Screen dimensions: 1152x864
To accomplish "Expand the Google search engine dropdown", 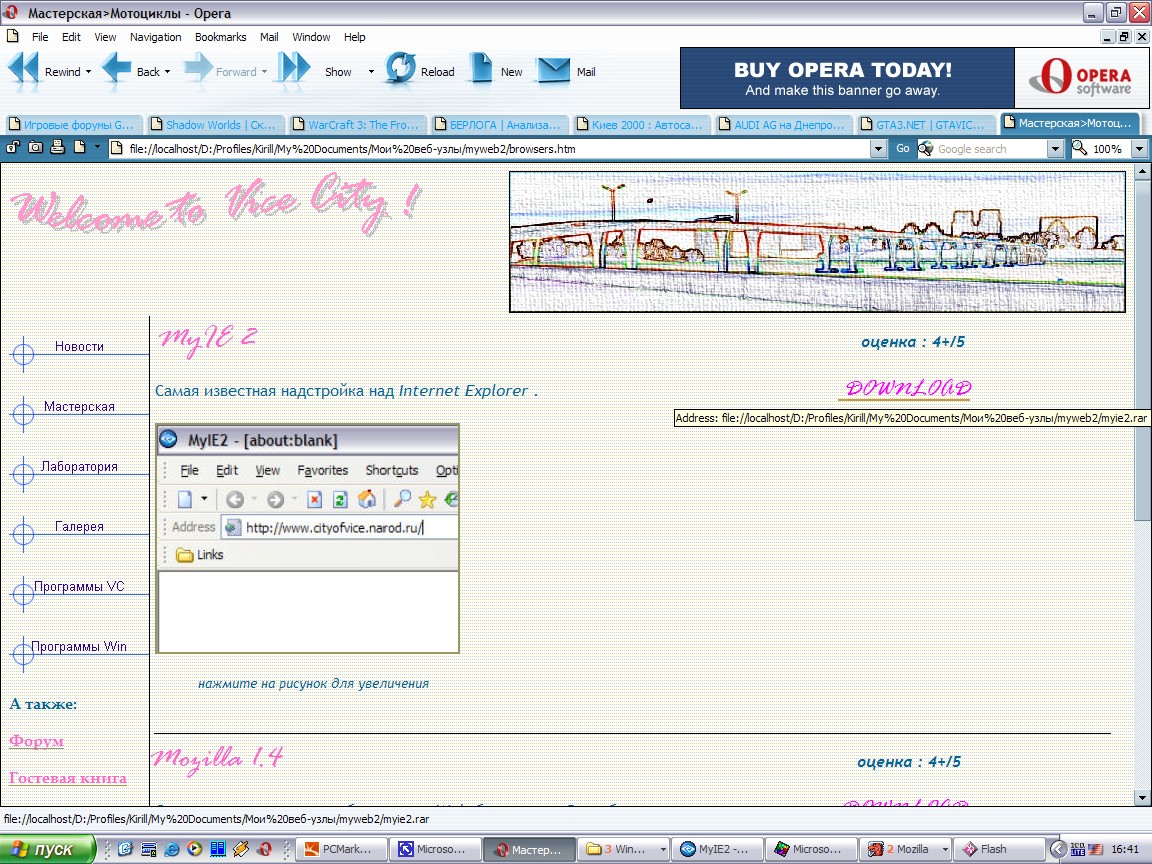I will 1055,148.
